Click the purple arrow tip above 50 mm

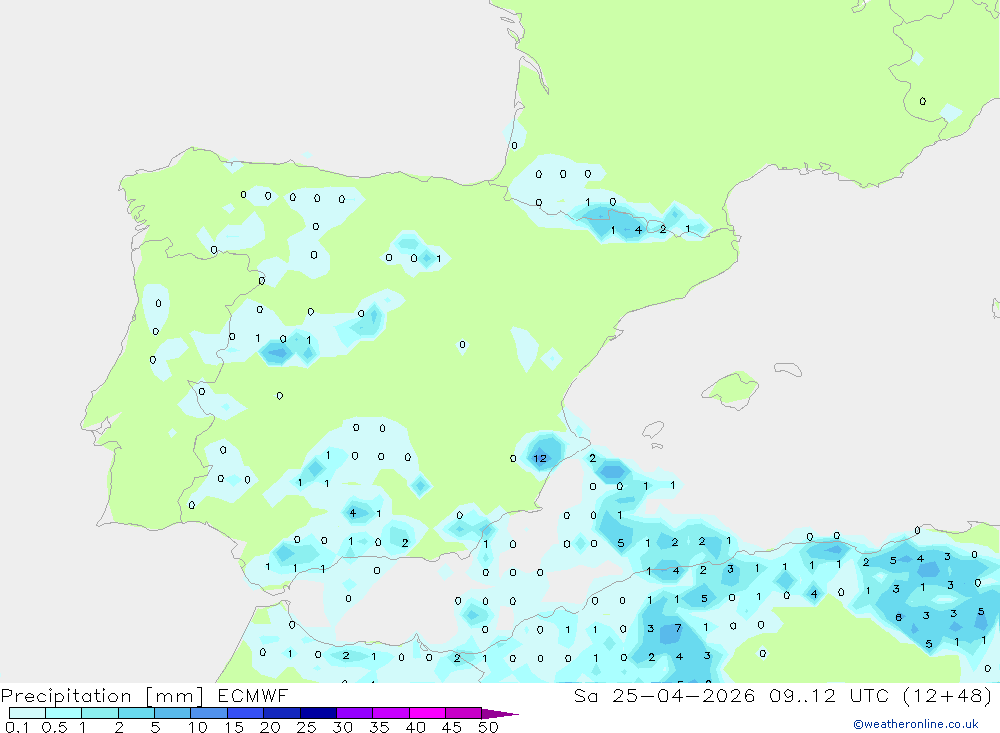pyautogui.click(x=500, y=714)
